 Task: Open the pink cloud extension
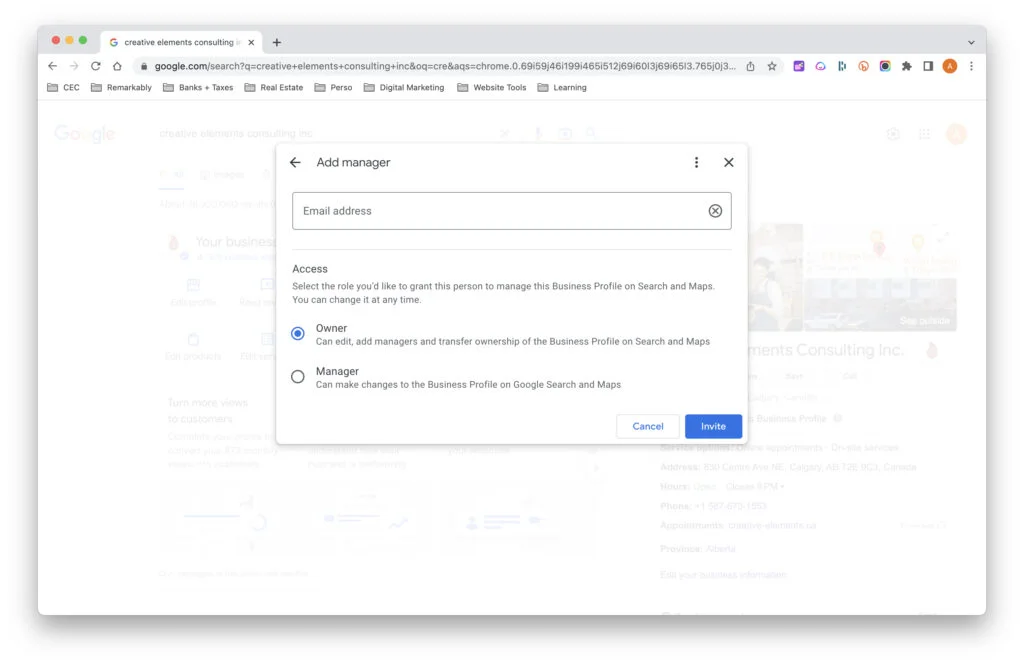click(820, 66)
